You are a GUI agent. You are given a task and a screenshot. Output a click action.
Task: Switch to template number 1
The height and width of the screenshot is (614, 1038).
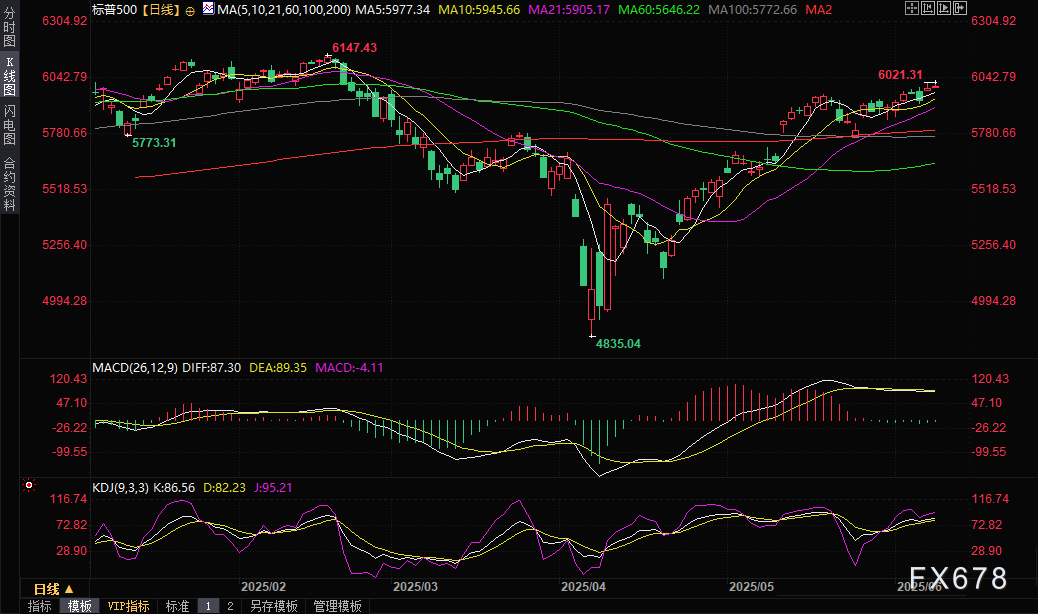(x=208, y=606)
